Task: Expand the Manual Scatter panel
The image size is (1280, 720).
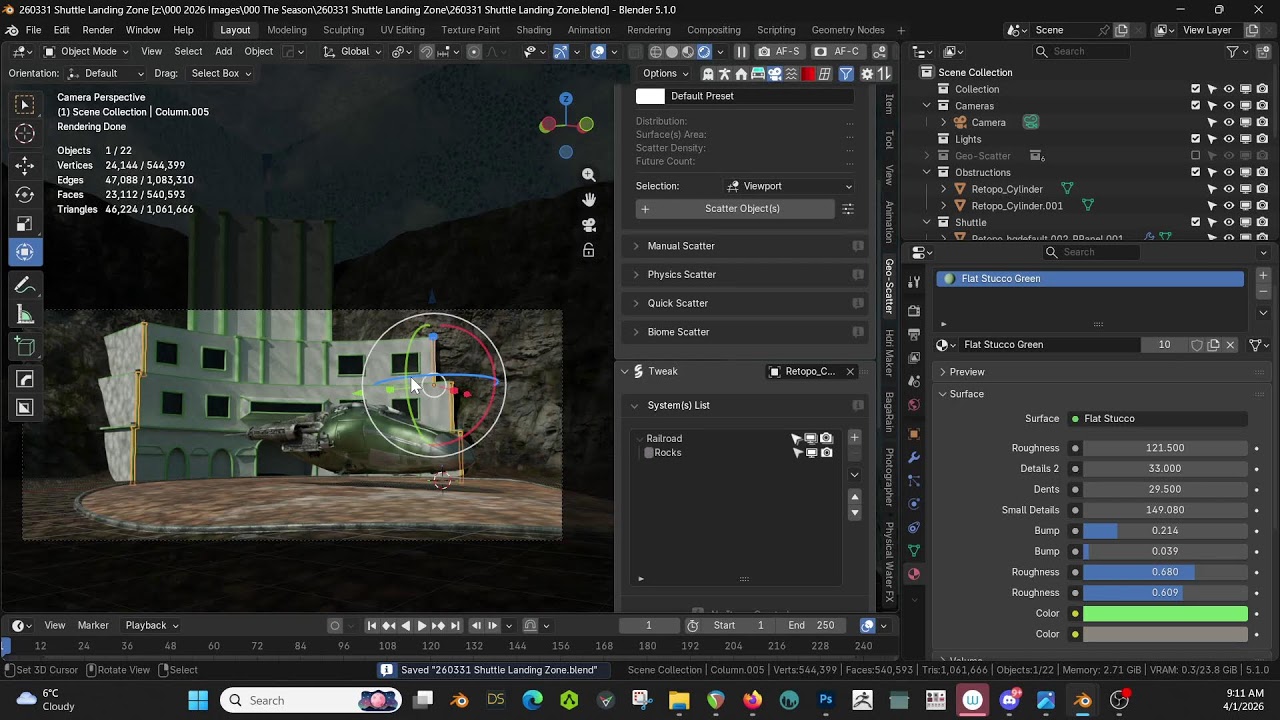Action: pyautogui.click(x=680, y=246)
